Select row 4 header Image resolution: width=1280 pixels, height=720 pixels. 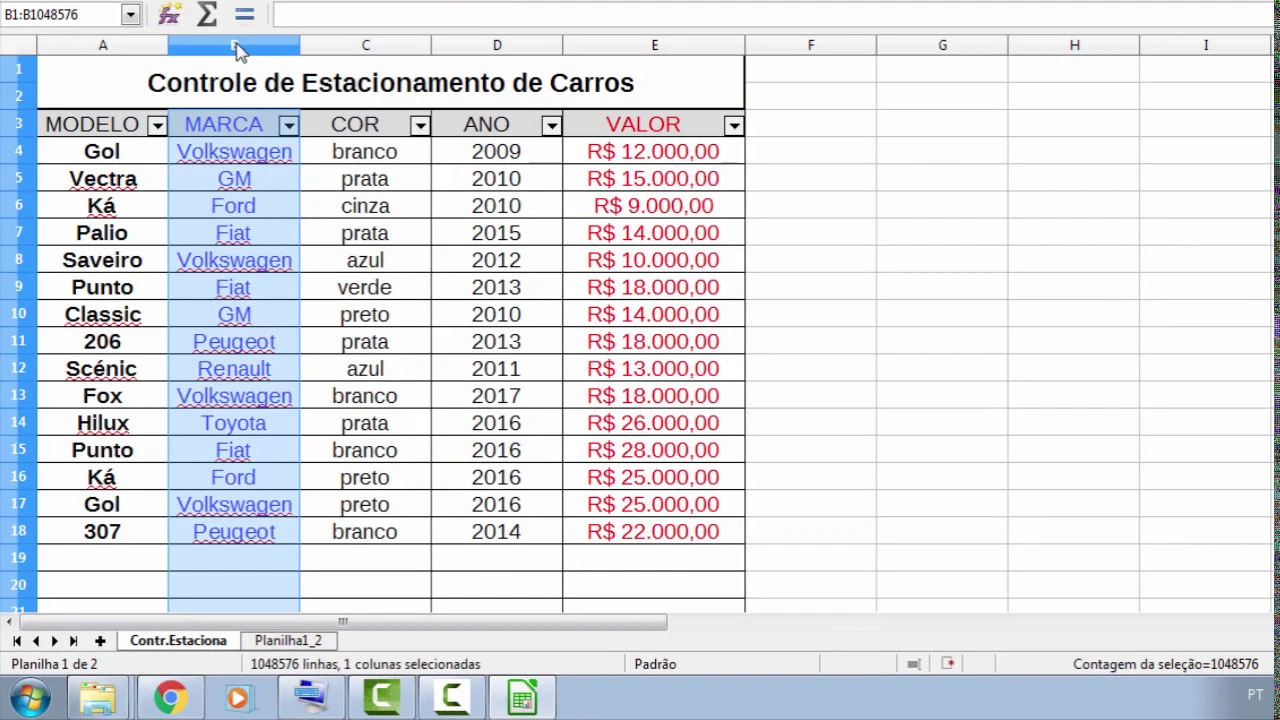18,151
